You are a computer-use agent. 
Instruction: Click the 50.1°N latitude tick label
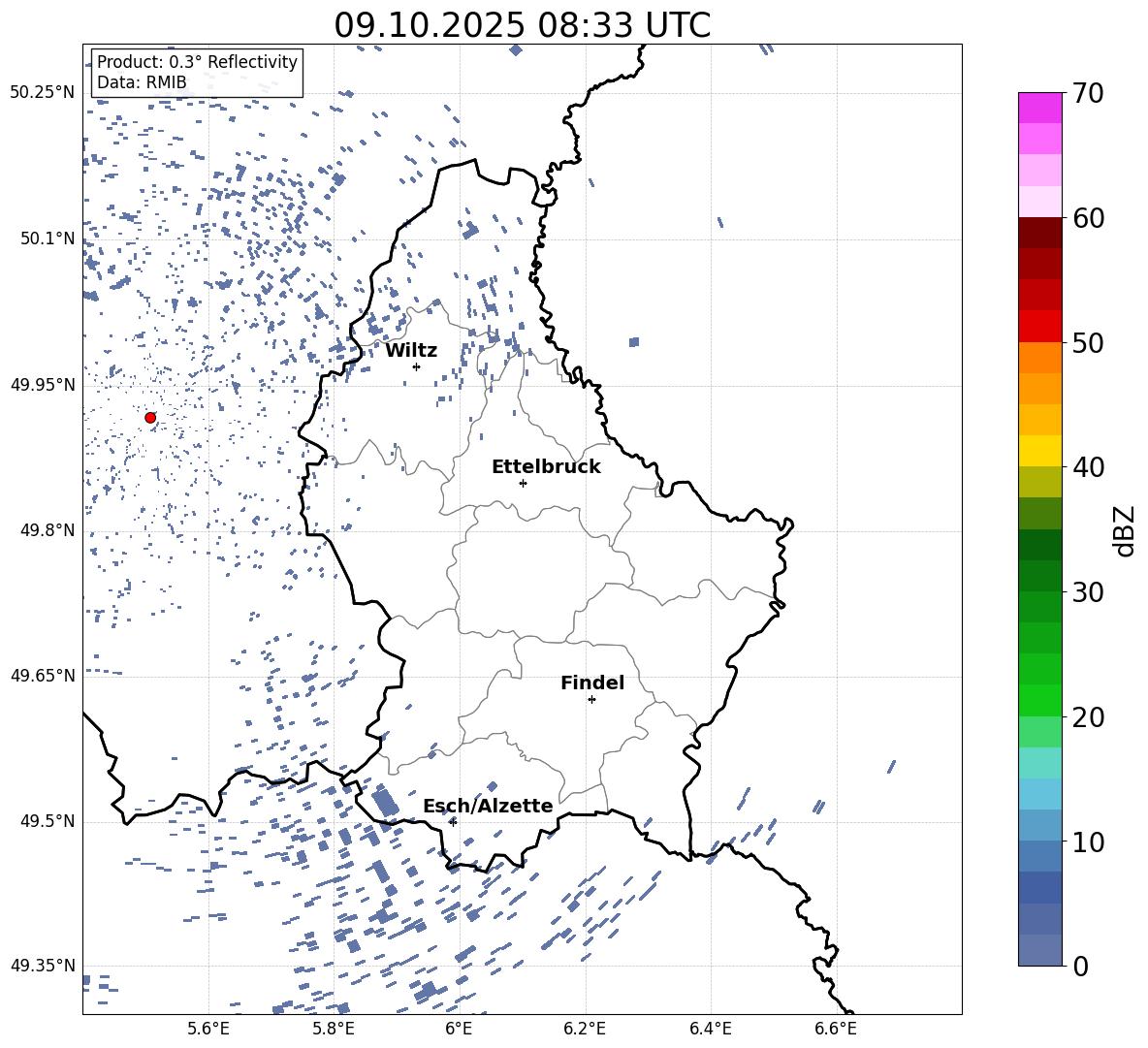[x=48, y=238]
